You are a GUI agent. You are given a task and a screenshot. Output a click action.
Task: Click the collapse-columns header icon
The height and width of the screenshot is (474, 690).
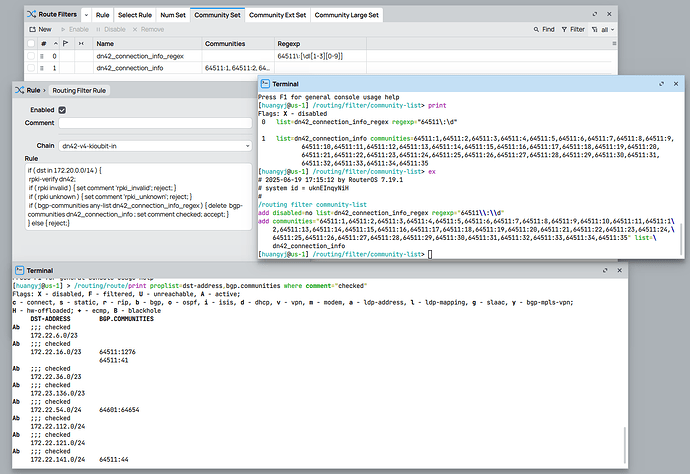(81, 44)
